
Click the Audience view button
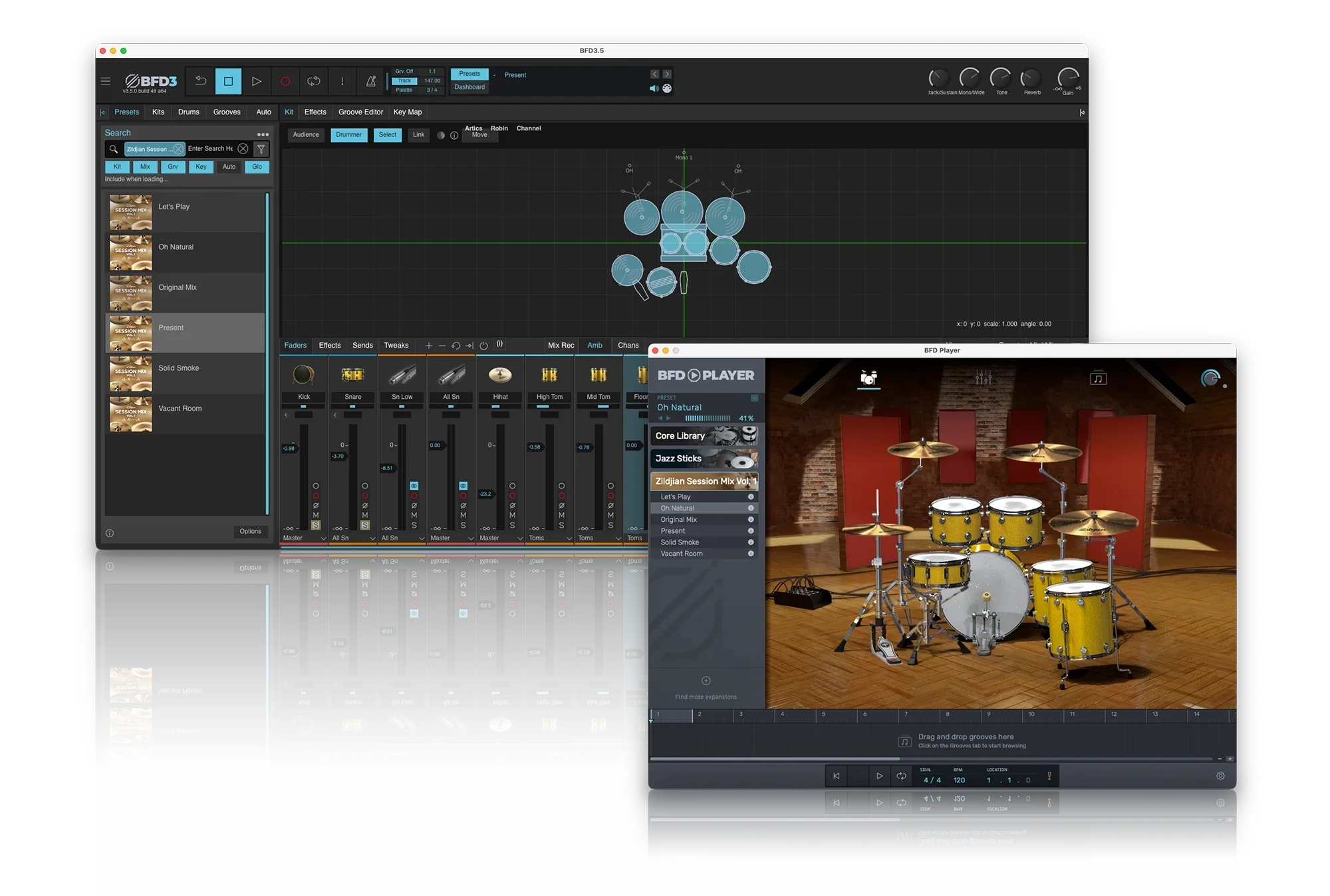(306, 135)
